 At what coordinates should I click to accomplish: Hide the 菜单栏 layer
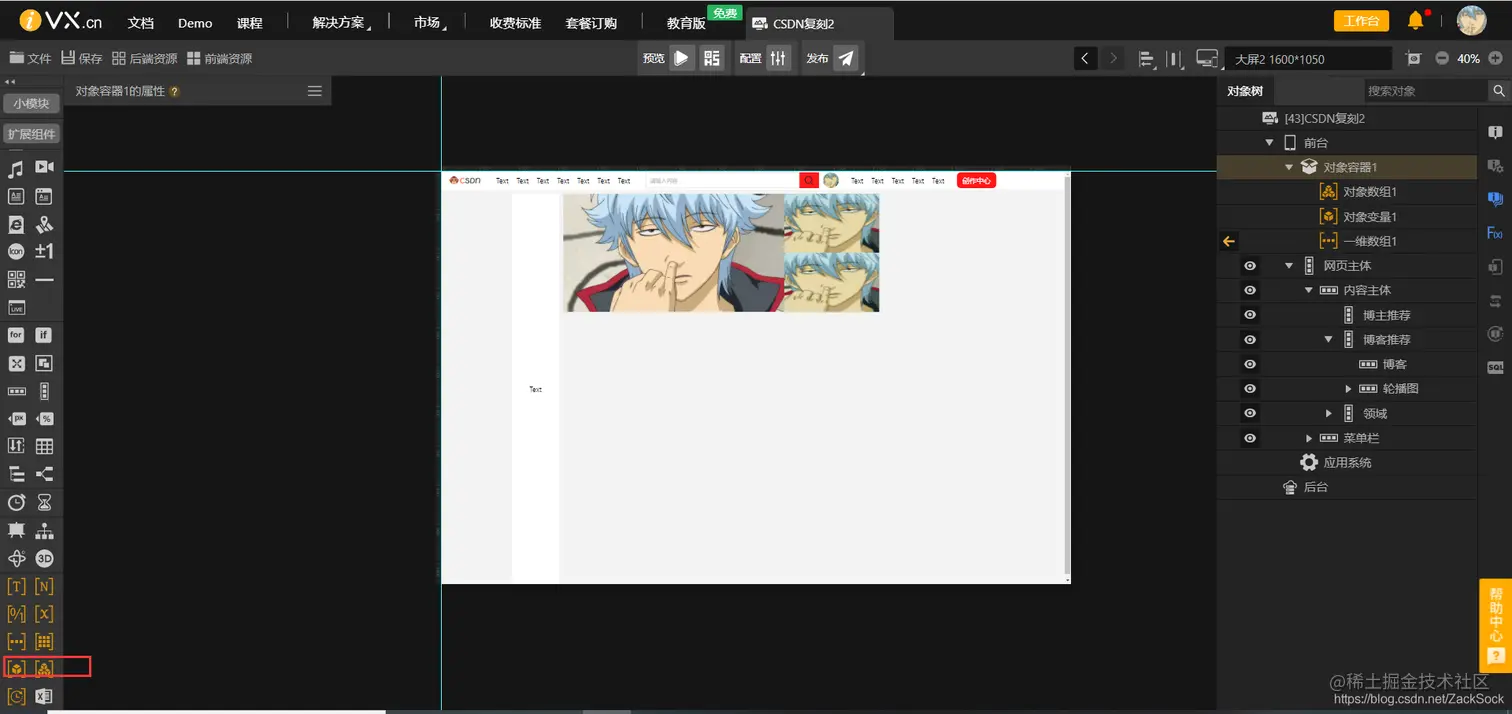pos(1249,438)
